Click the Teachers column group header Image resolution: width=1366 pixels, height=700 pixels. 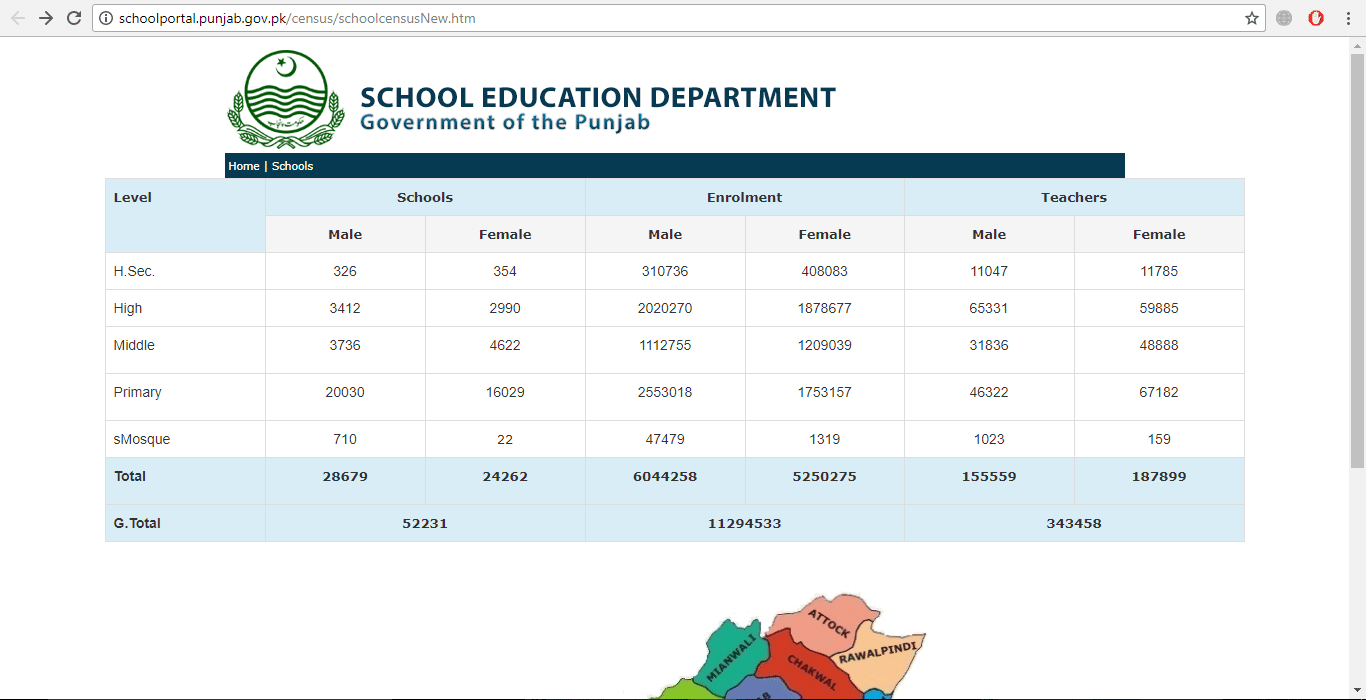point(1074,197)
